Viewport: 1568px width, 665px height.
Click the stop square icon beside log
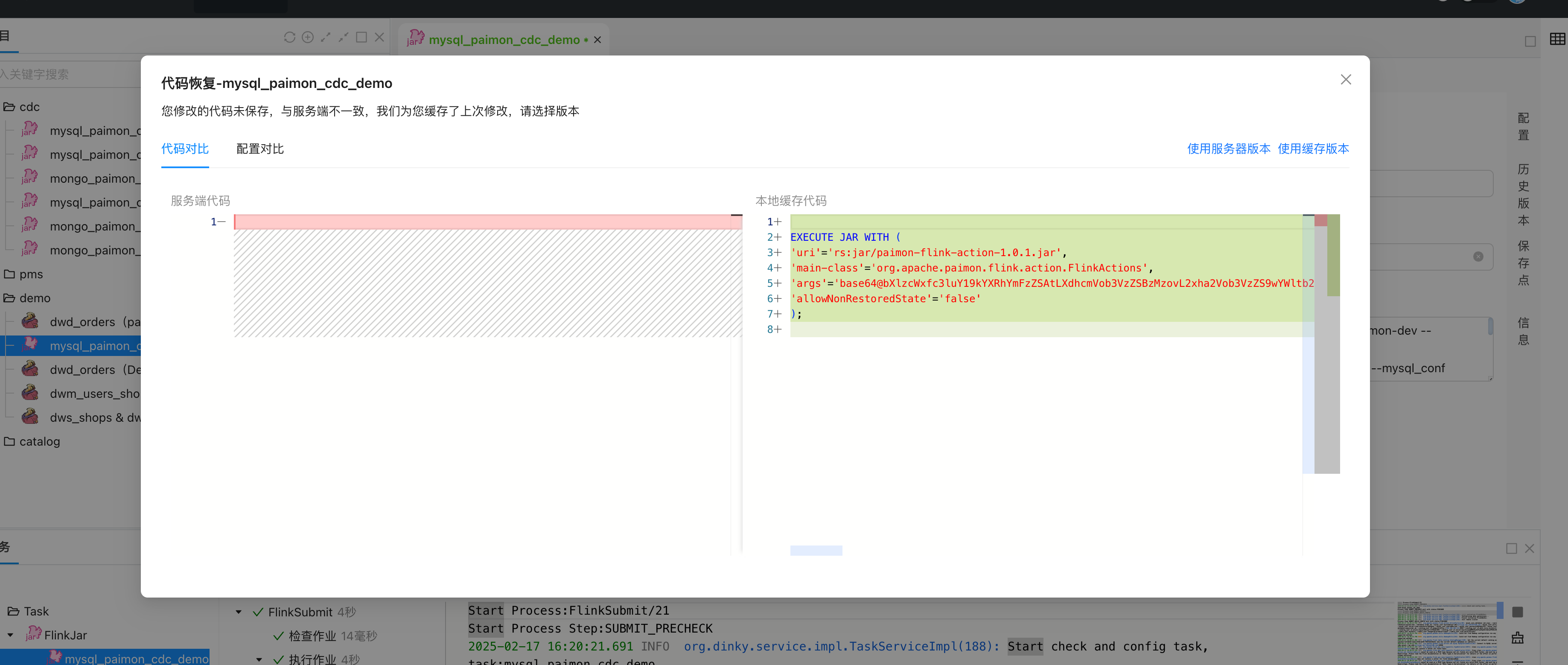(x=1518, y=612)
